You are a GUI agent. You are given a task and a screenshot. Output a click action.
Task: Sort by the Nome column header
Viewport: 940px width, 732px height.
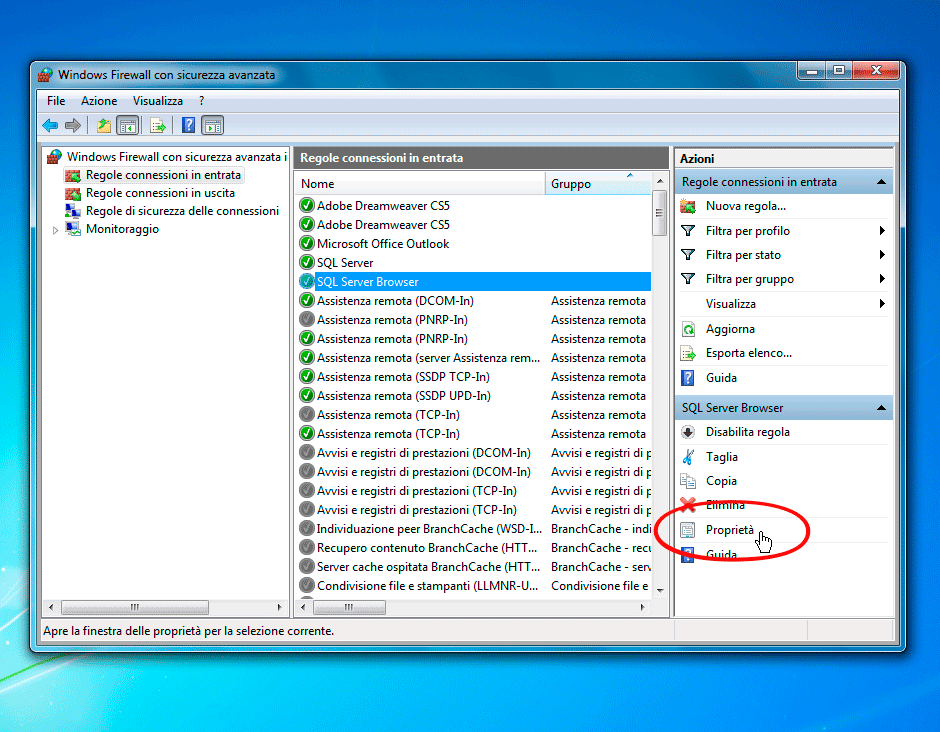pyautogui.click(x=420, y=183)
